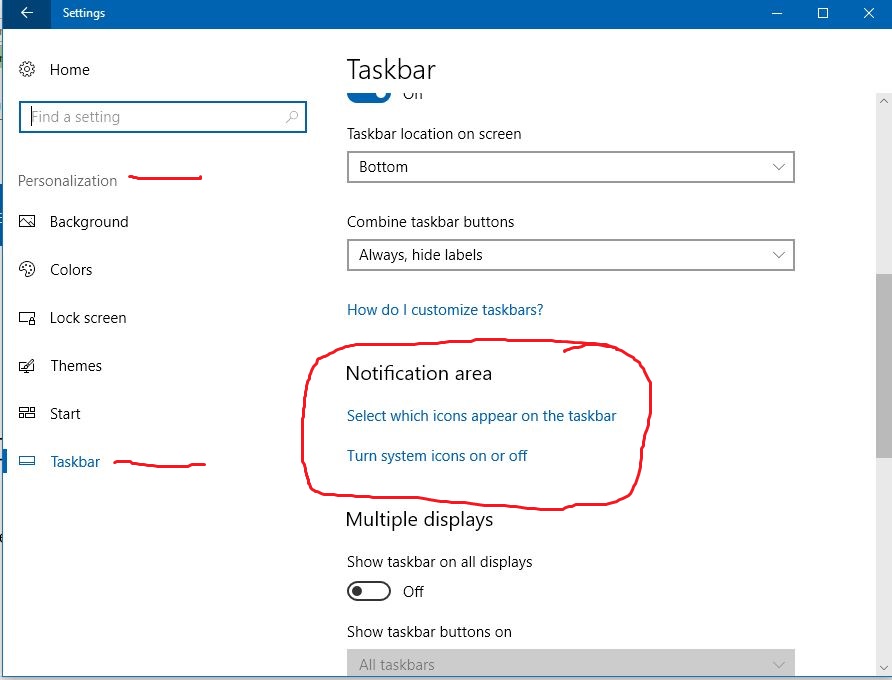Click the Background image icon in sidebar
This screenshot has height=680, width=892.
click(27, 221)
